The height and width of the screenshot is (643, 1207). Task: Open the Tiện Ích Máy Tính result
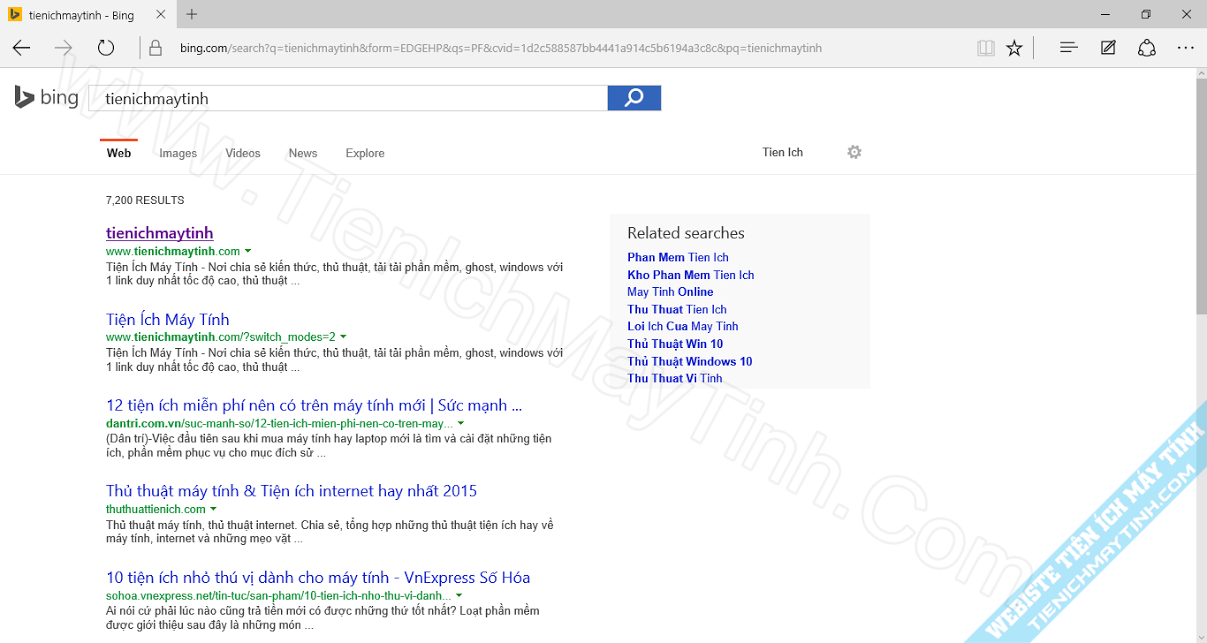coord(168,319)
